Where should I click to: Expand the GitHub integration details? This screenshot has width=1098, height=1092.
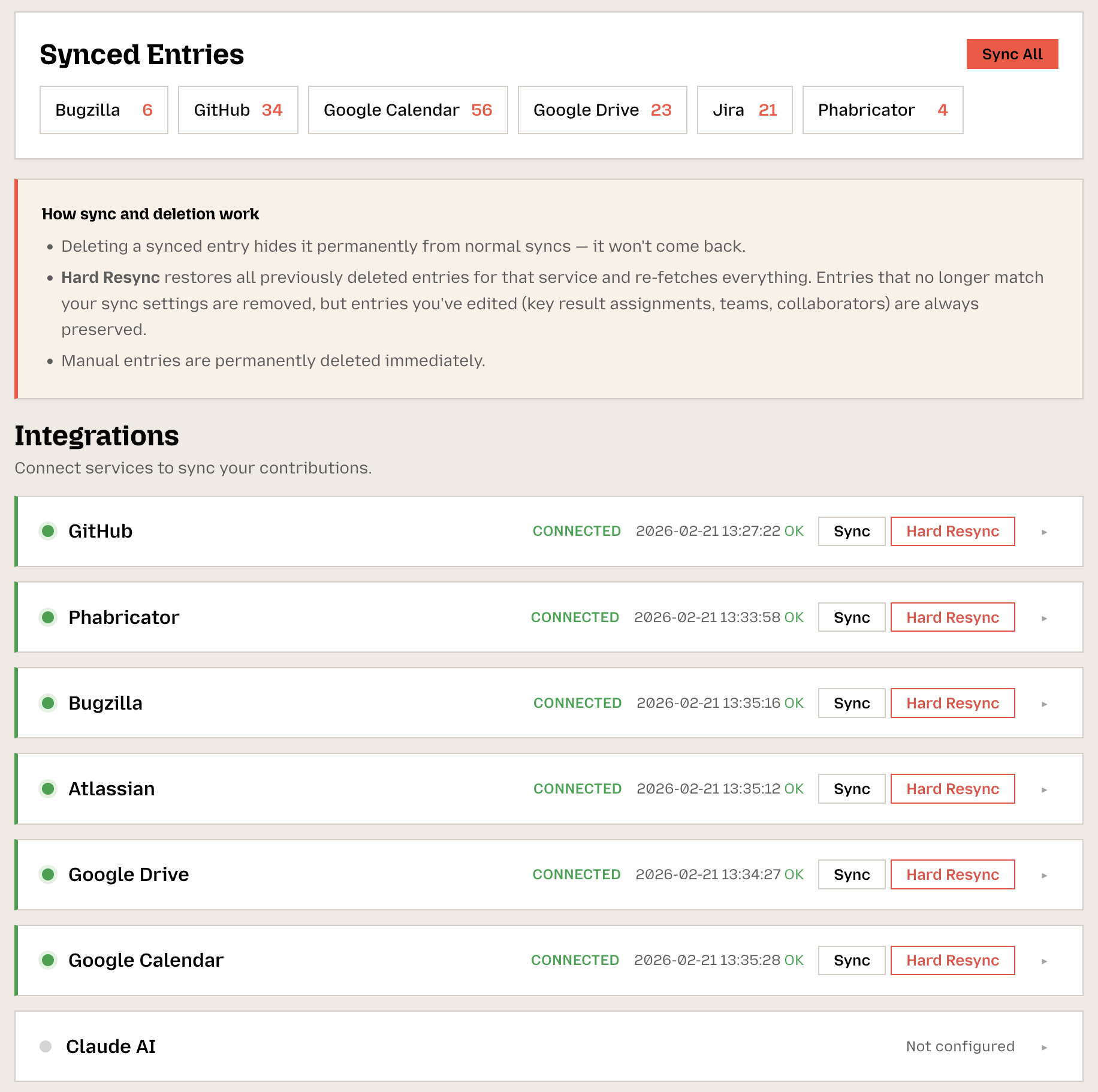(1045, 531)
